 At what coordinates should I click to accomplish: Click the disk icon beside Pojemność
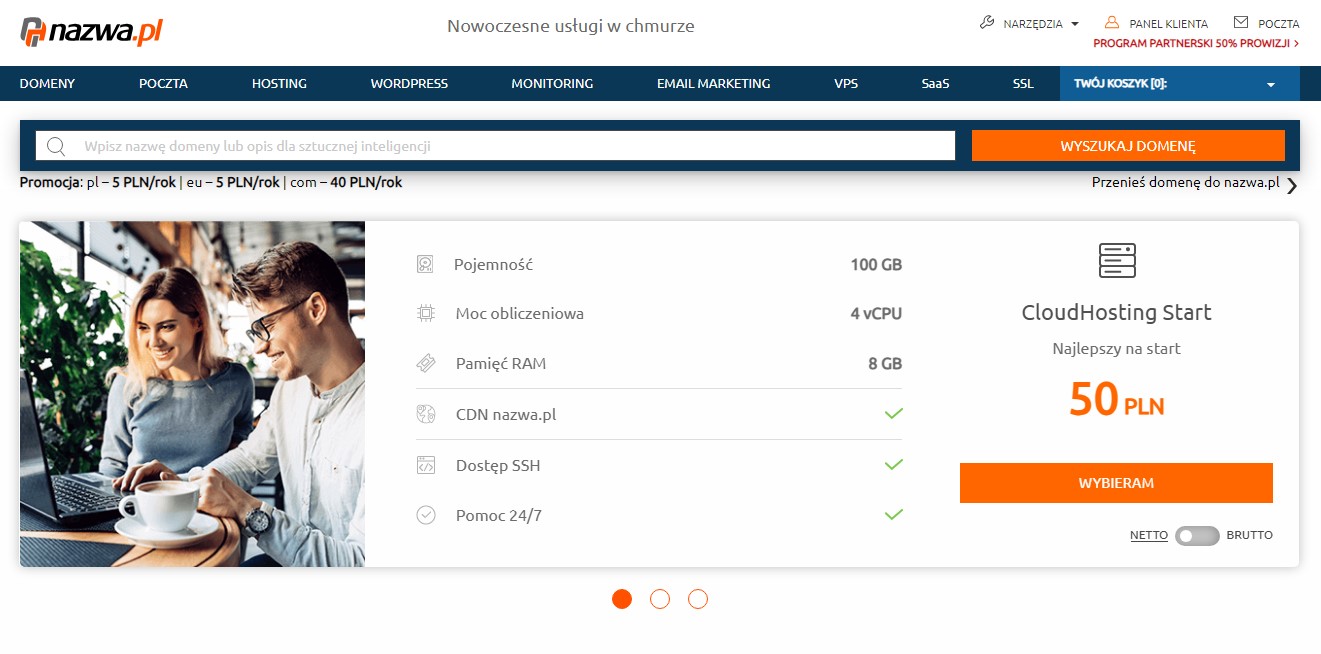click(426, 265)
